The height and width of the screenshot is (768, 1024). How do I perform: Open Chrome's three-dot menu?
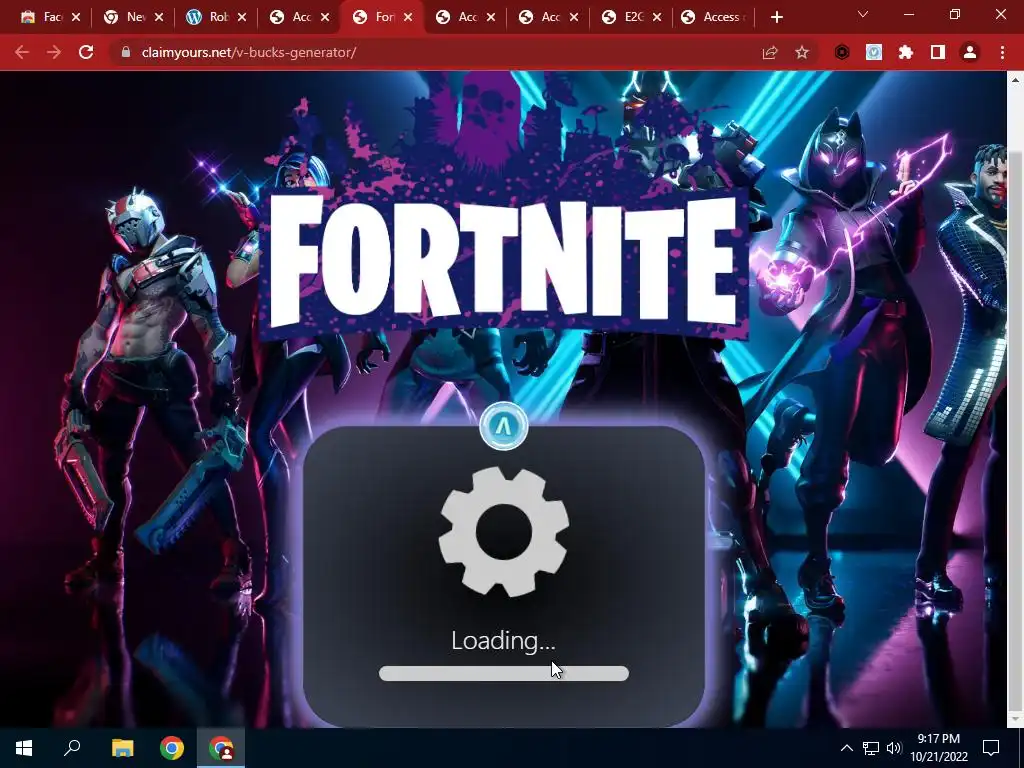click(1002, 52)
